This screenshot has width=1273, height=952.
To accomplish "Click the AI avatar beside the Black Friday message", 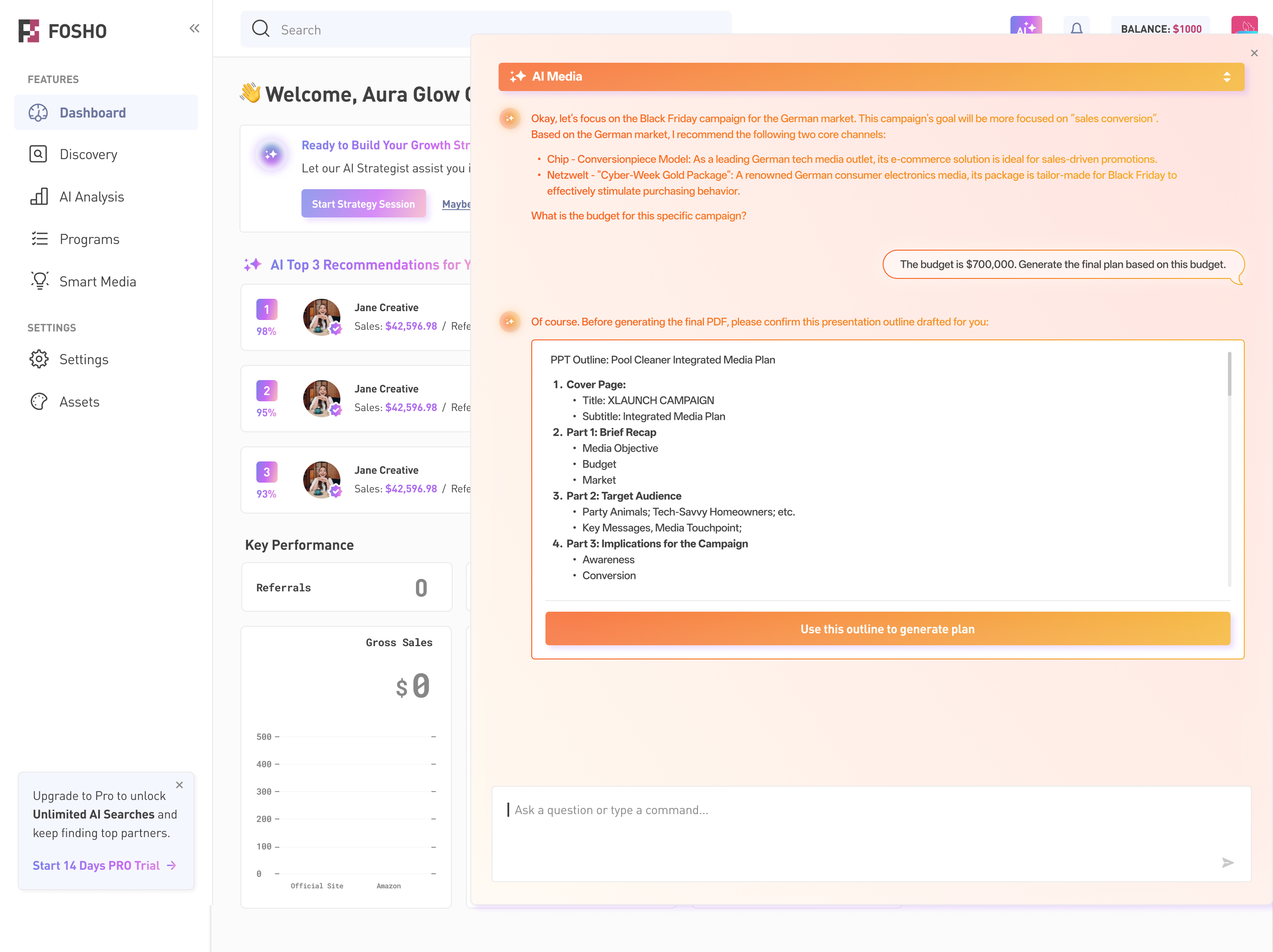I will pyautogui.click(x=509, y=118).
